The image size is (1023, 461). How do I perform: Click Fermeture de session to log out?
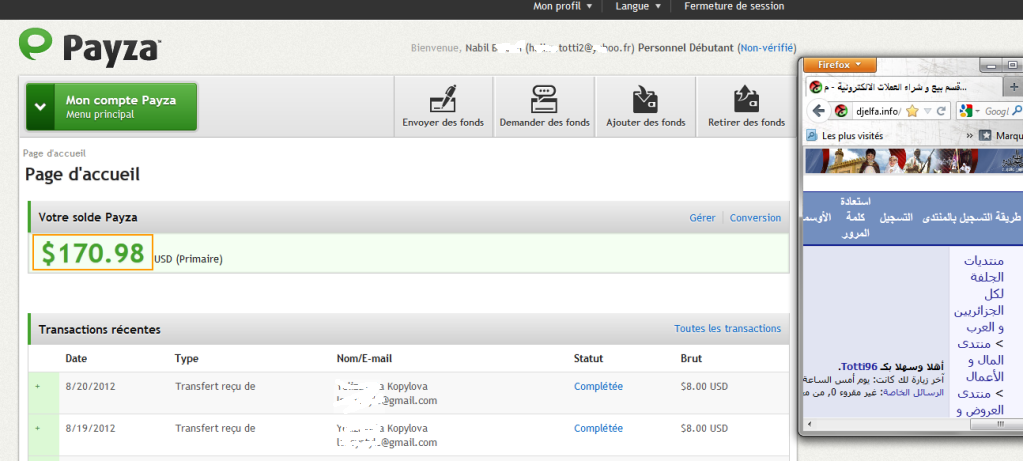tap(734, 7)
